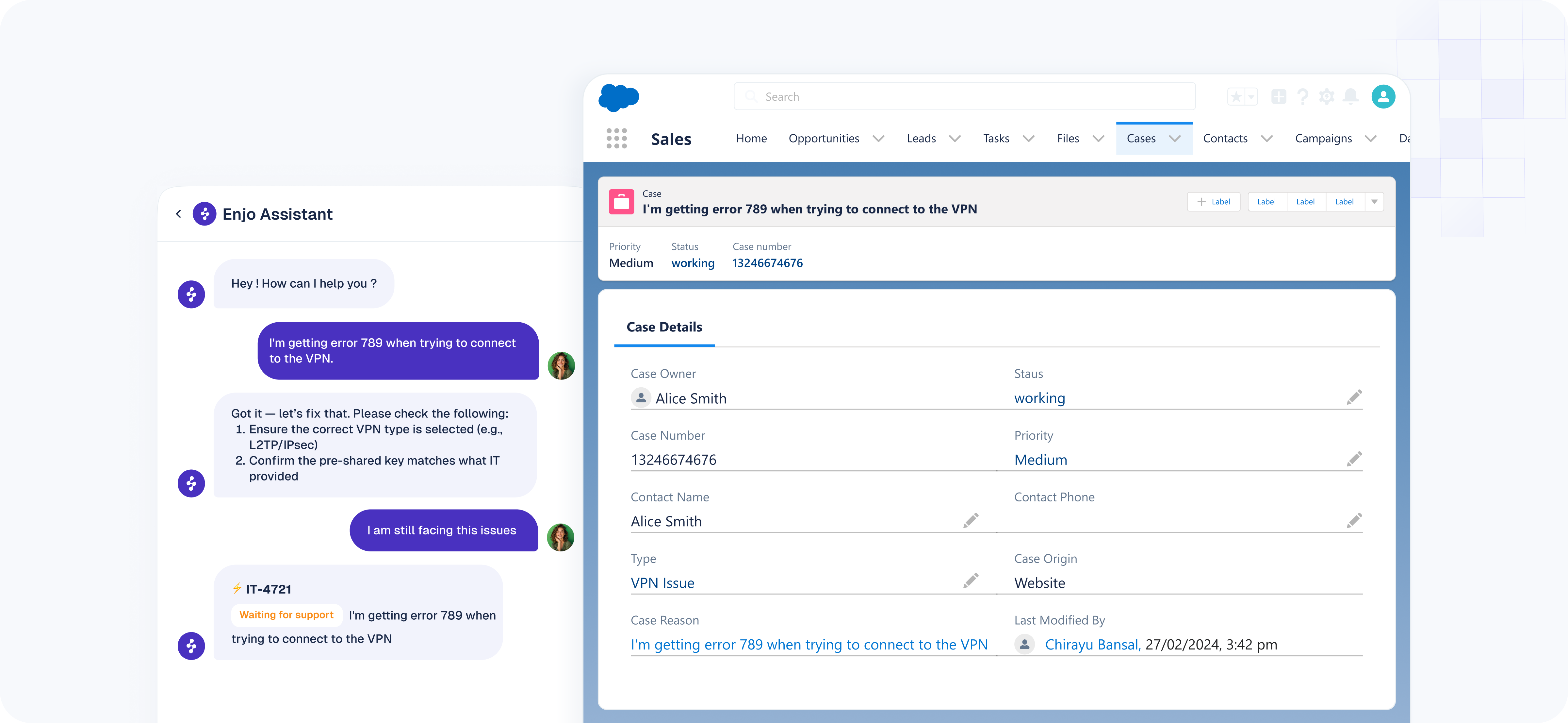Open the Label actions dropdown arrow
Viewport: 1568px width, 723px height.
[1374, 202]
